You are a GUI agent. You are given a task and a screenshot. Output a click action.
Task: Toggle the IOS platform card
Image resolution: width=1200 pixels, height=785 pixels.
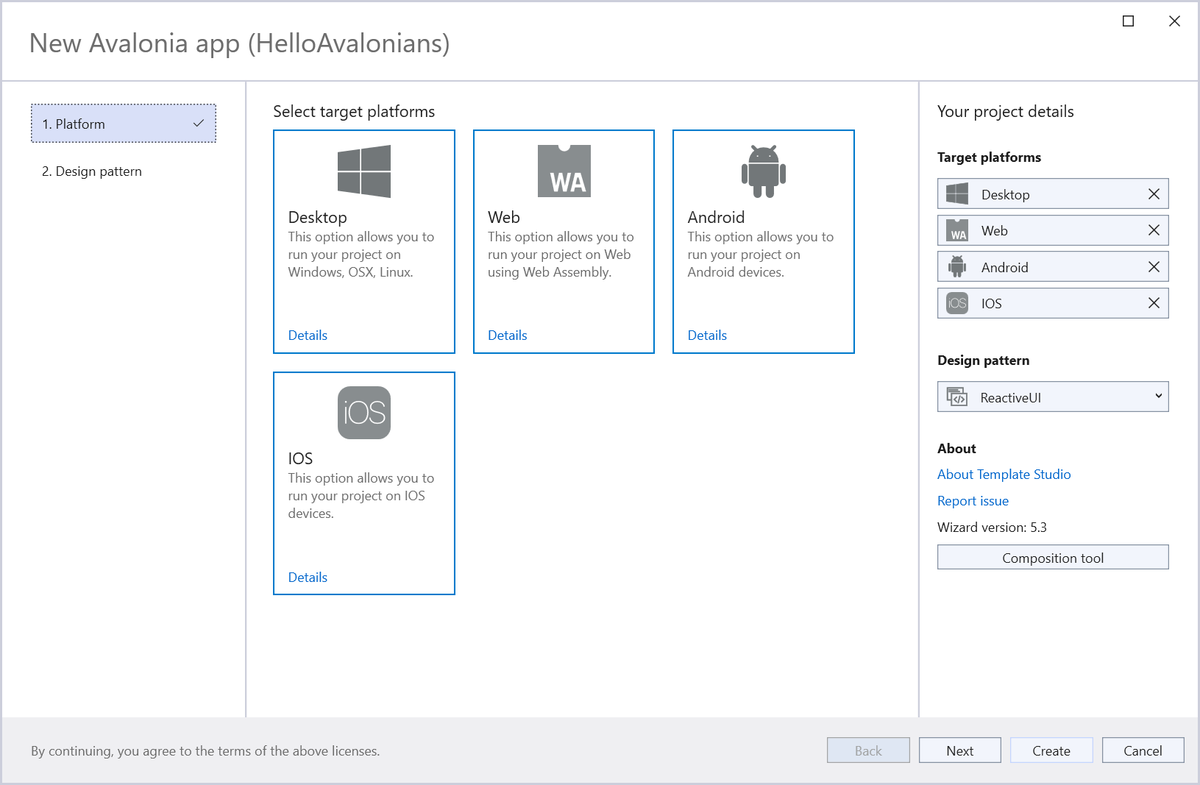pos(364,483)
